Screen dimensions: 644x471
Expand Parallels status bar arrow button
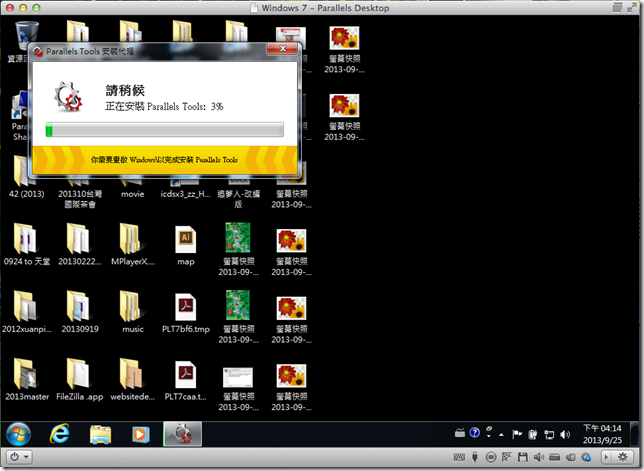pos(606,457)
